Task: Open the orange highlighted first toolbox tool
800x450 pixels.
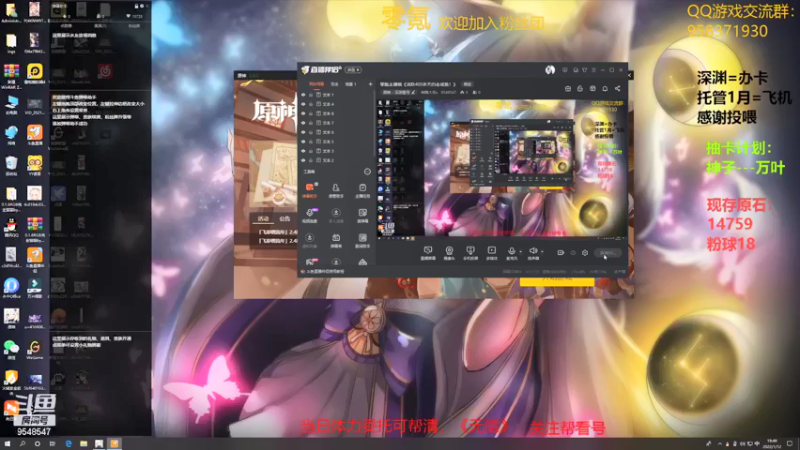Action: click(x=310, y=190)
